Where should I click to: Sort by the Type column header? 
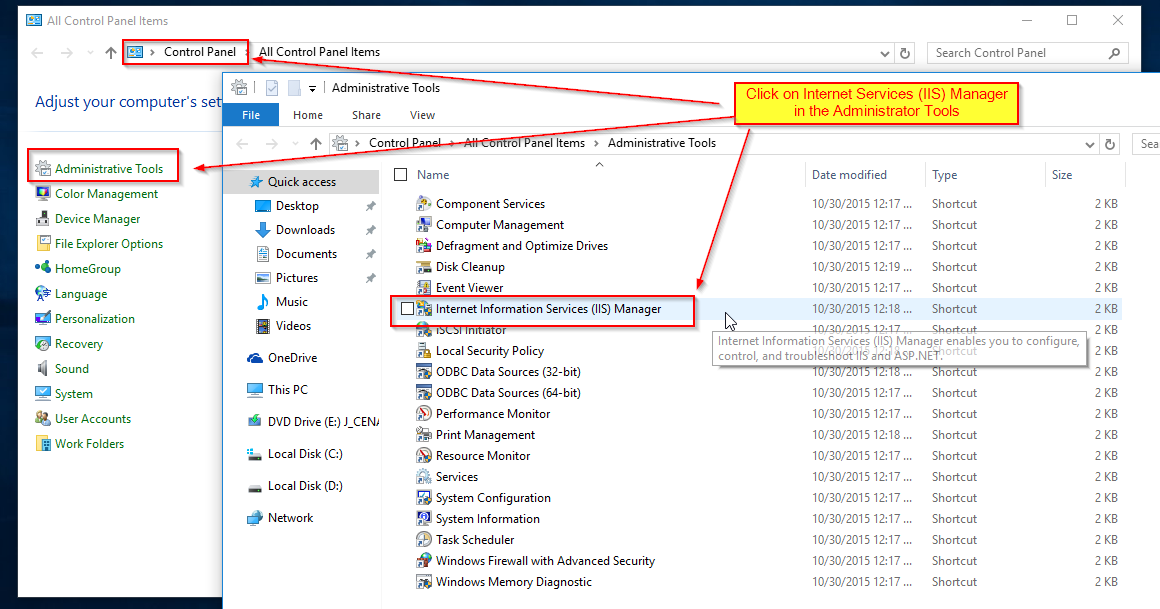pyautogui.click(x=945, y=175)
